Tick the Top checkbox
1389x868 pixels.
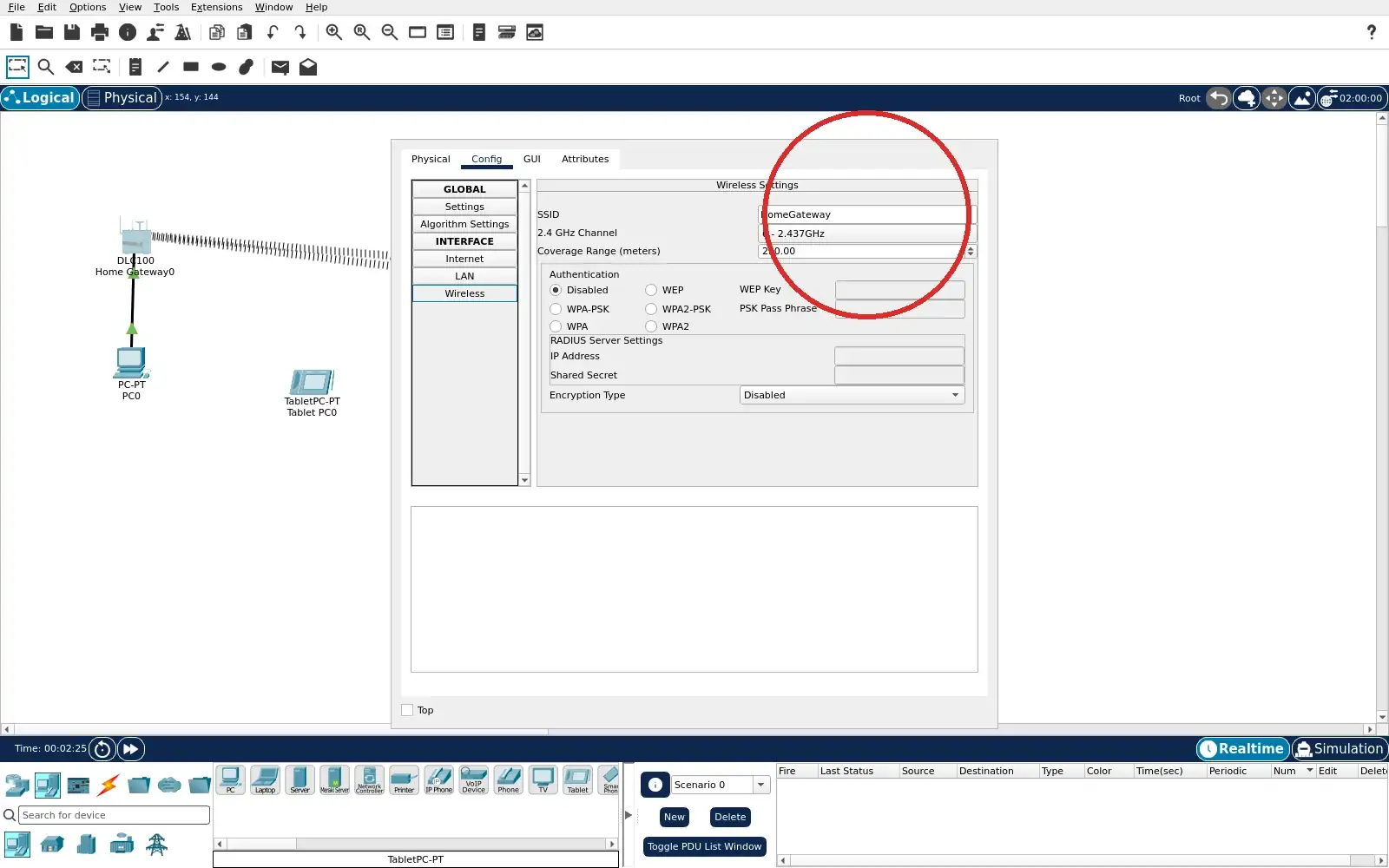click(407, 710)
